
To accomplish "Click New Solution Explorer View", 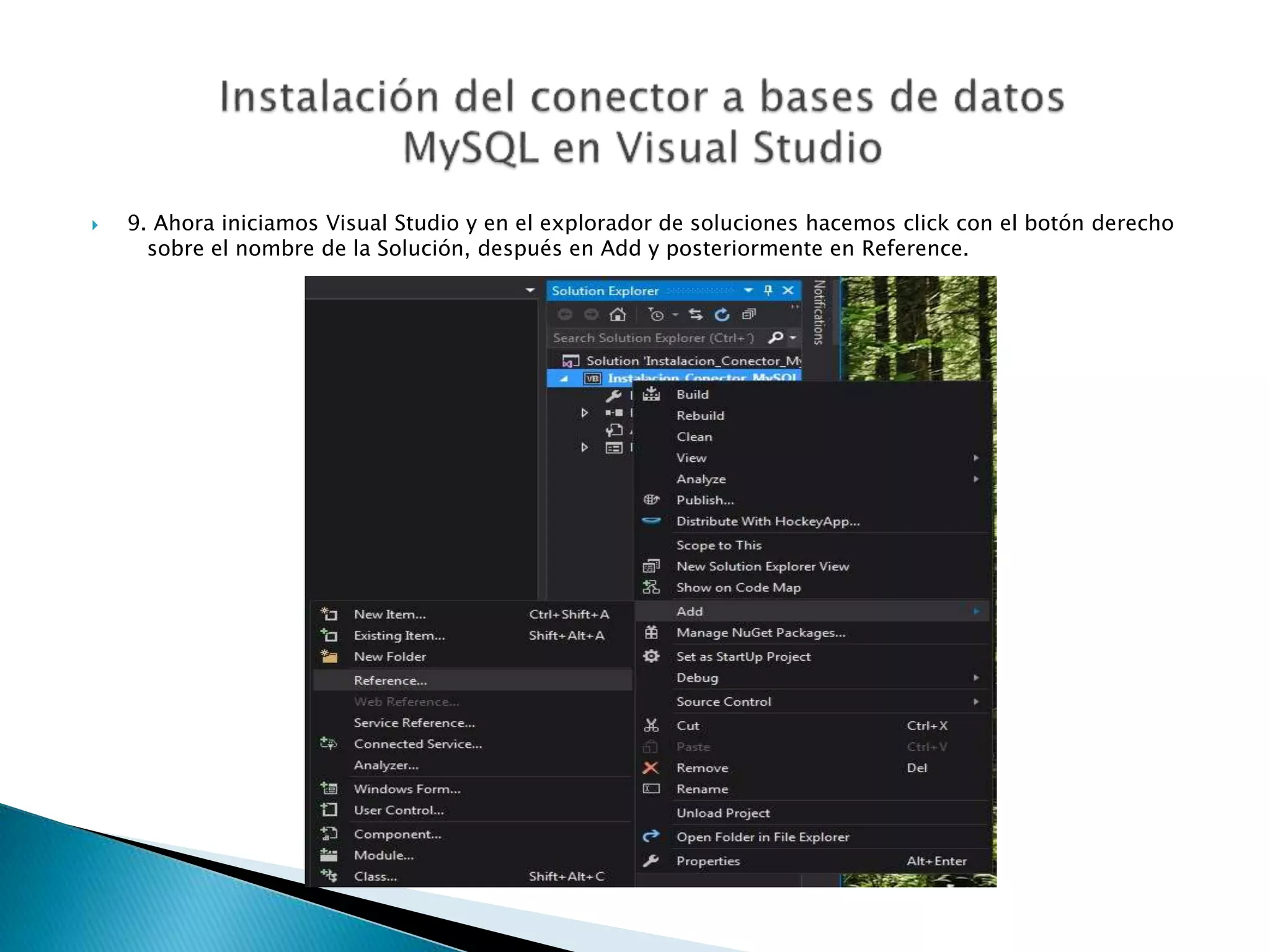I will (x=812, y=566).
